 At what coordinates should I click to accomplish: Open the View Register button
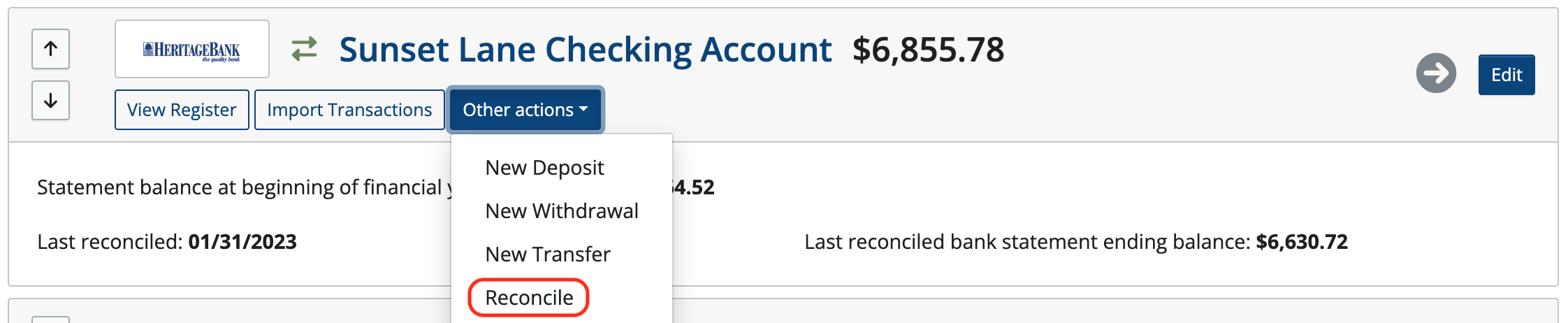click(182, 110)
